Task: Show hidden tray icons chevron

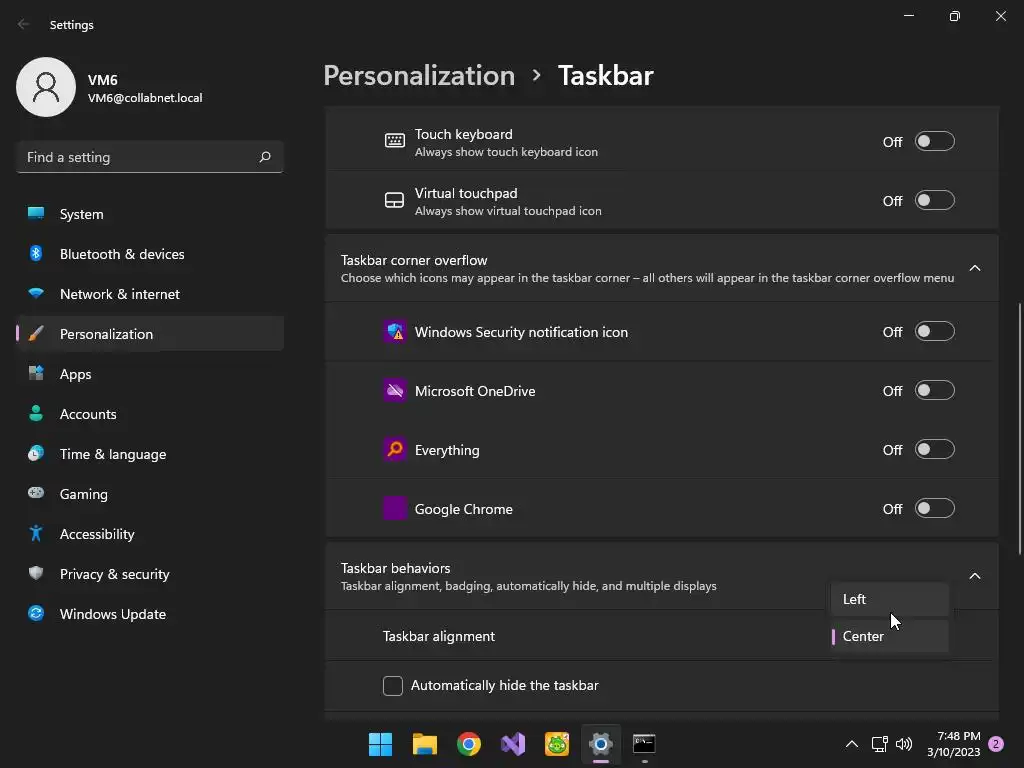Action: 852,744
